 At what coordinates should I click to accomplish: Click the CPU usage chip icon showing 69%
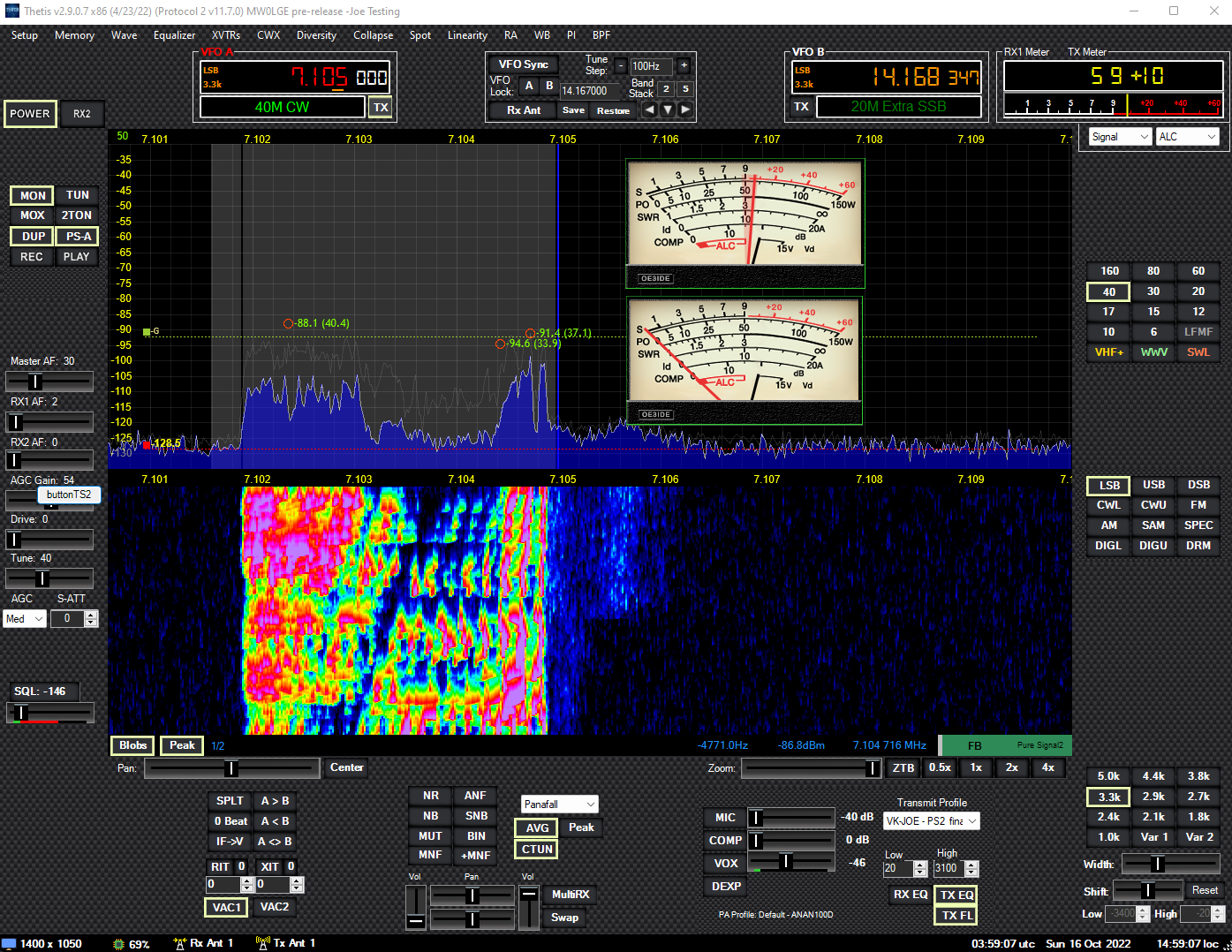tap(117, 943)
